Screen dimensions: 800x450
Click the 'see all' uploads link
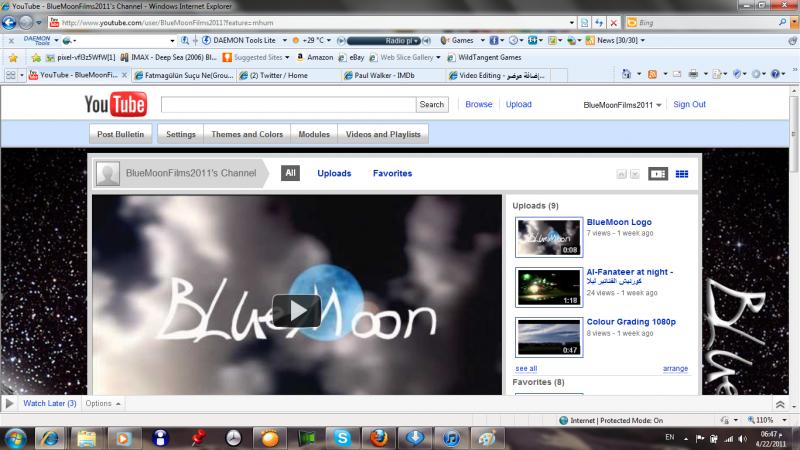coord(526,368)
